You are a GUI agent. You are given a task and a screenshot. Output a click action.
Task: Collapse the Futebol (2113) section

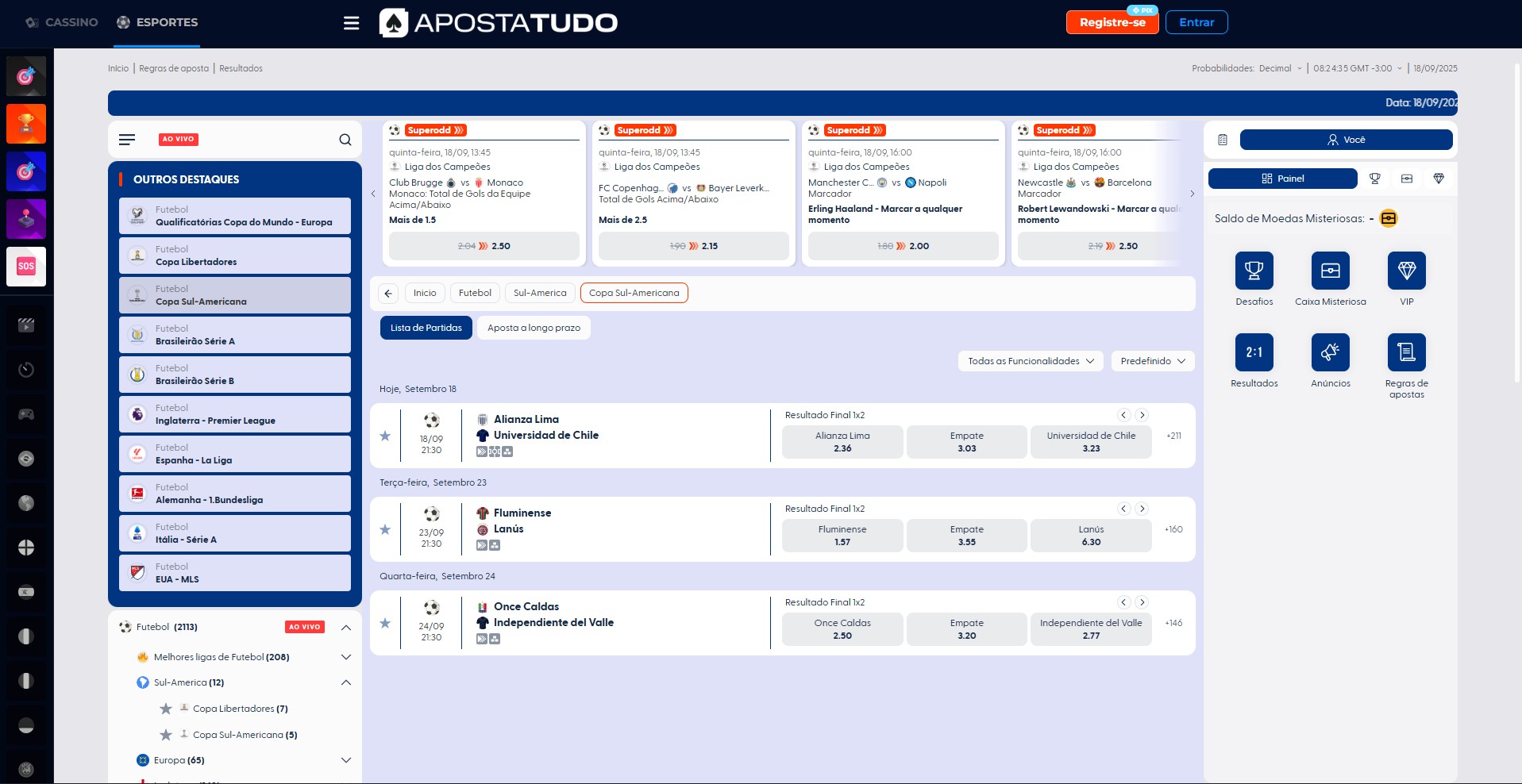click(x=346, y=628)
